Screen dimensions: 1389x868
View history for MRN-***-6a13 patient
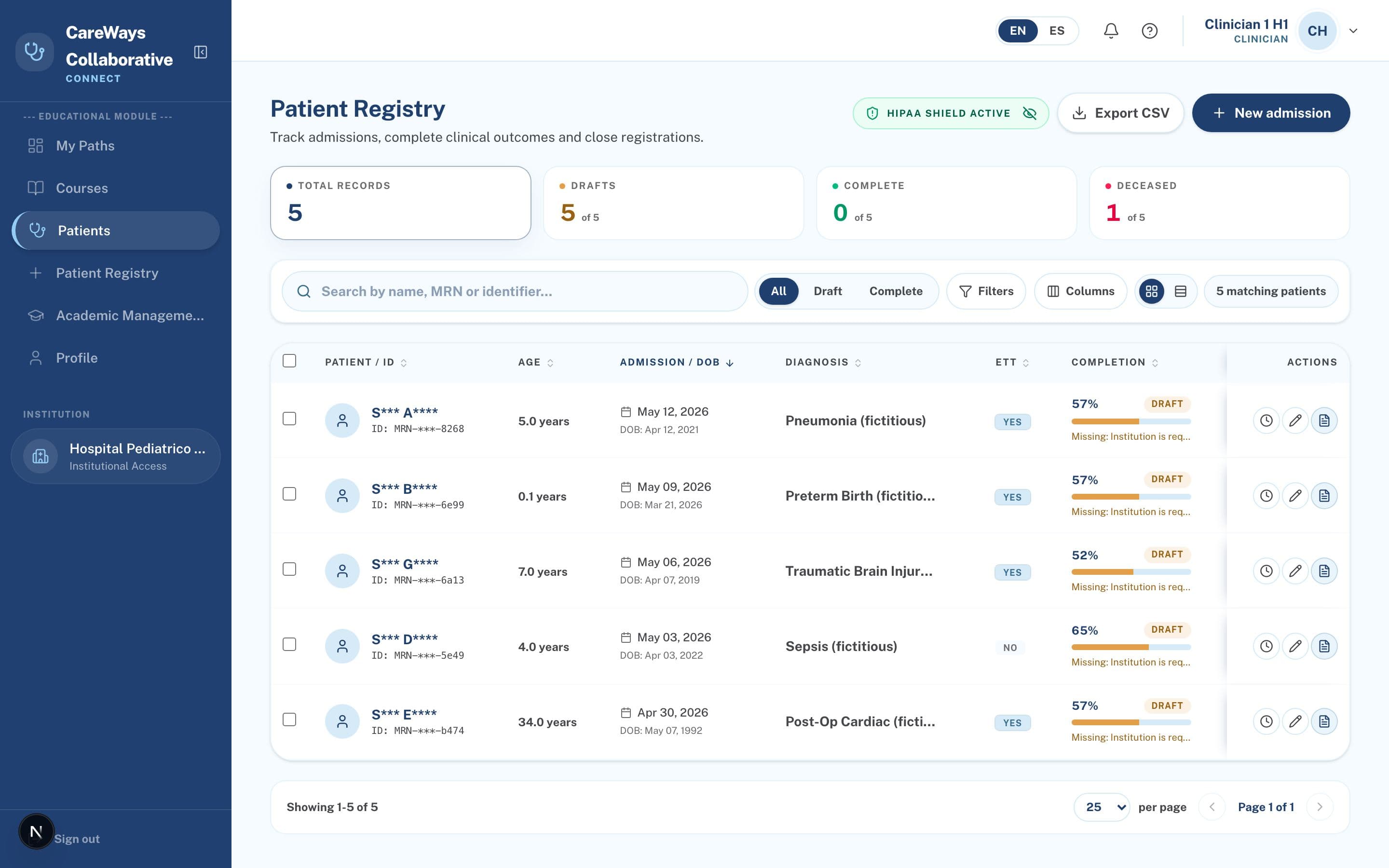click(1266, 571)
